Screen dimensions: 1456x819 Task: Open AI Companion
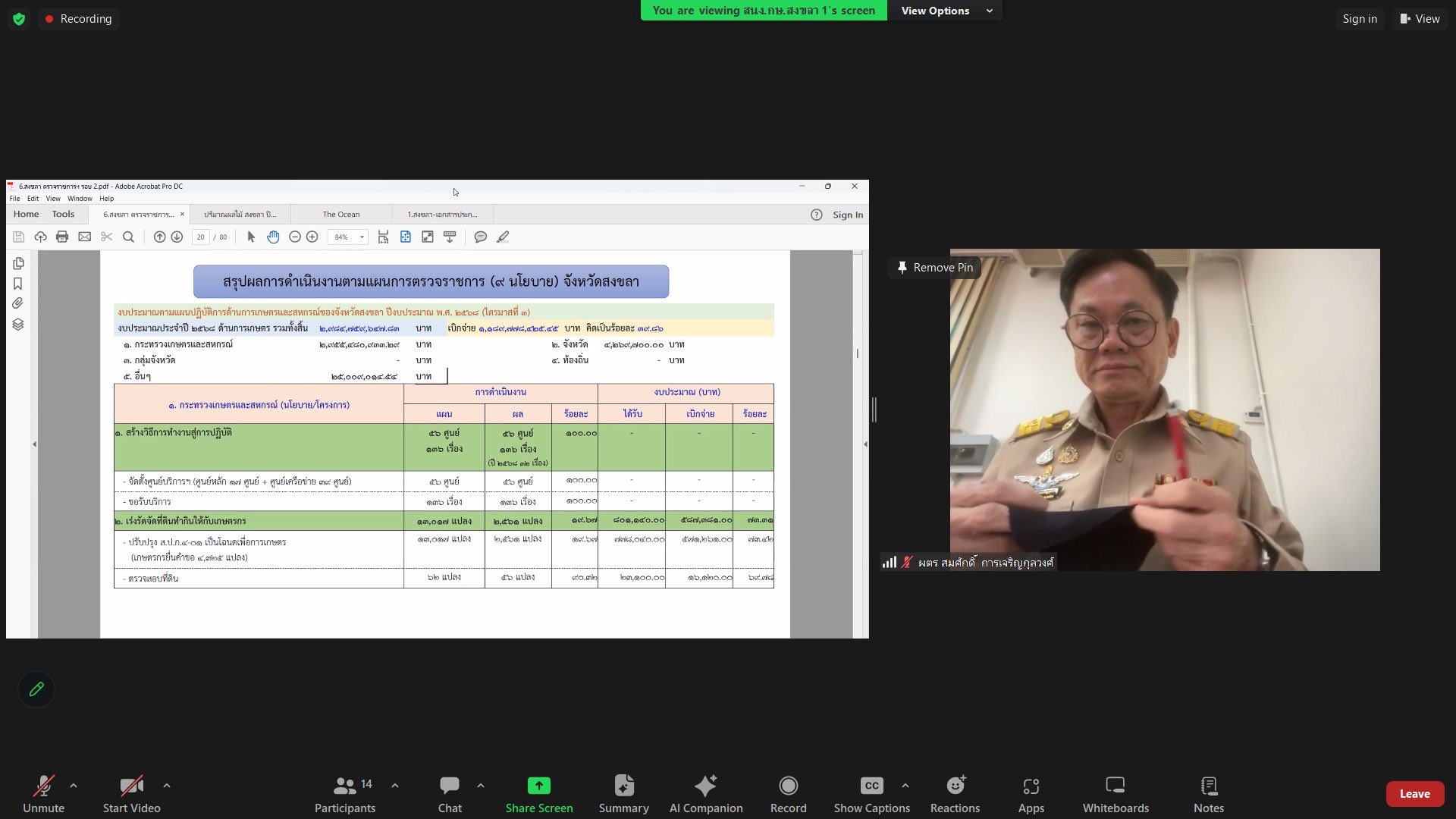pyautogui.click(x=706, y=794)
